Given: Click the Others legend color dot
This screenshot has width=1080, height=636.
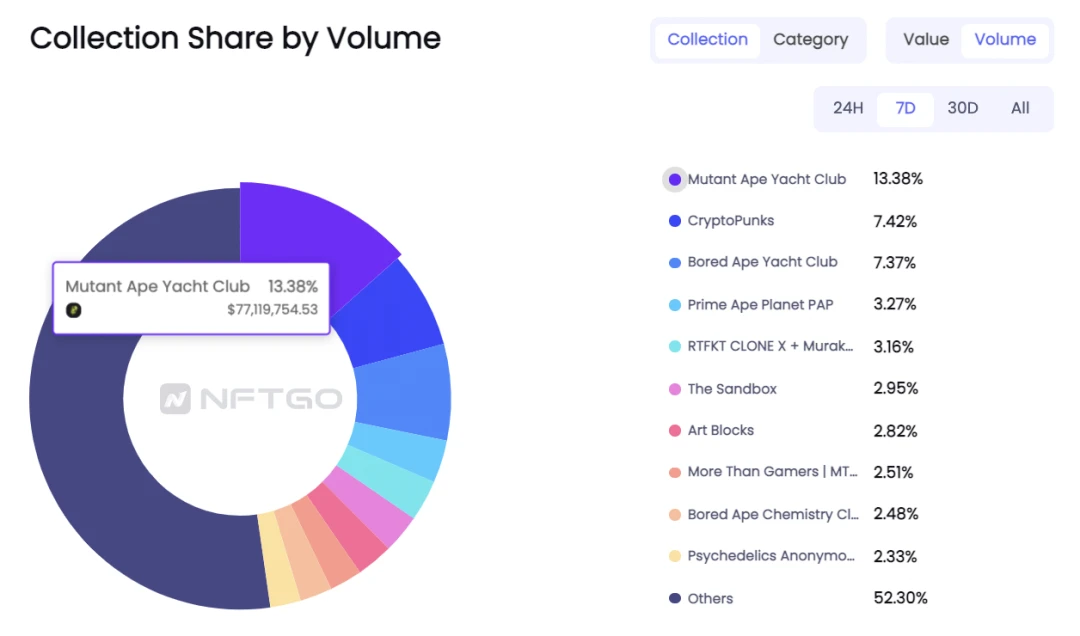Looking at the screenshot, I should 675,598.
